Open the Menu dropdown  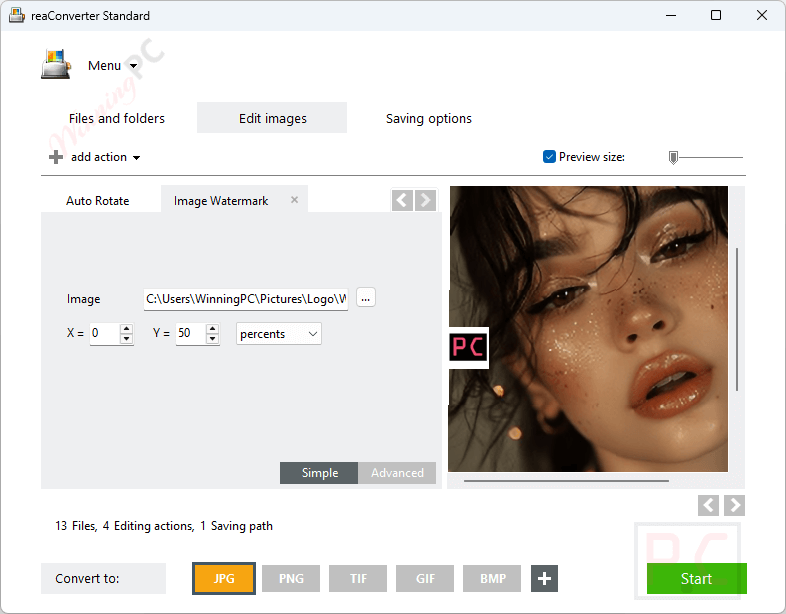(x=112, y=66)
